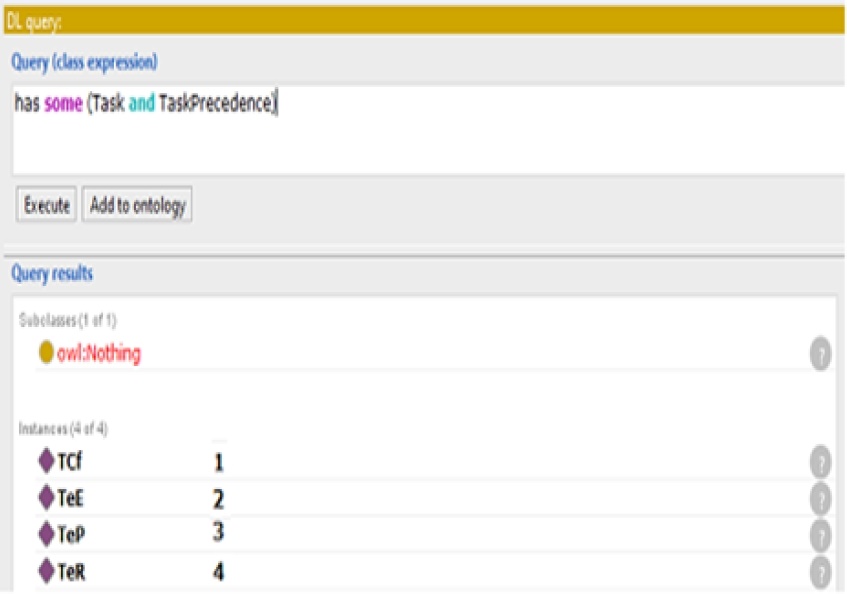
Task: Open the question mark icon in TeP row
Action: coord(820,534)
